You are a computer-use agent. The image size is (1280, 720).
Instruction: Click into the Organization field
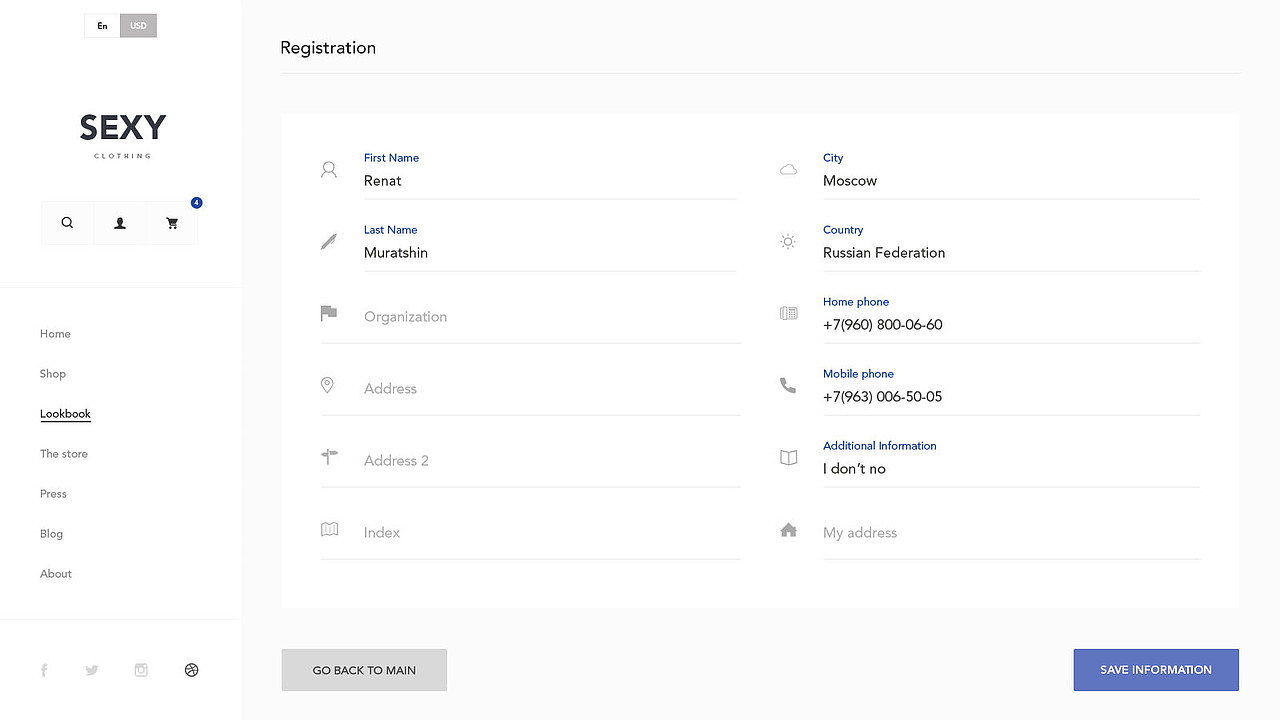[550, 317]
